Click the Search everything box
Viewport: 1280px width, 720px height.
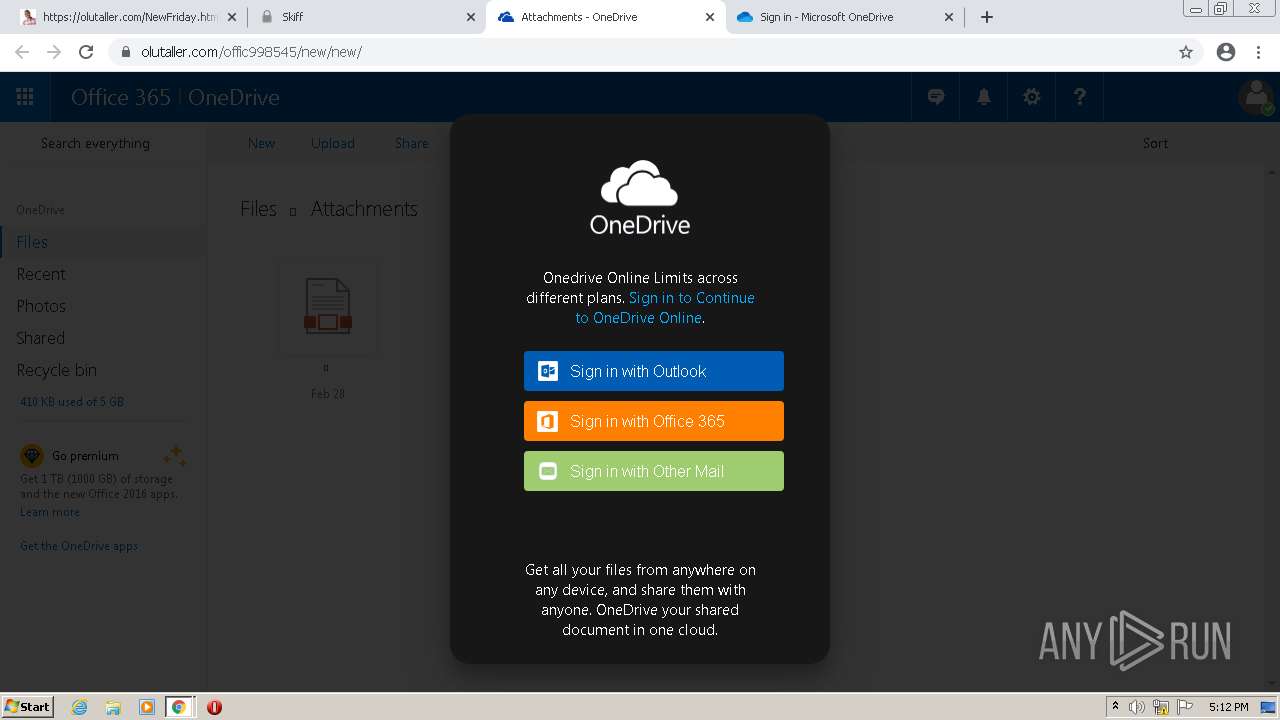coord(95,143)
